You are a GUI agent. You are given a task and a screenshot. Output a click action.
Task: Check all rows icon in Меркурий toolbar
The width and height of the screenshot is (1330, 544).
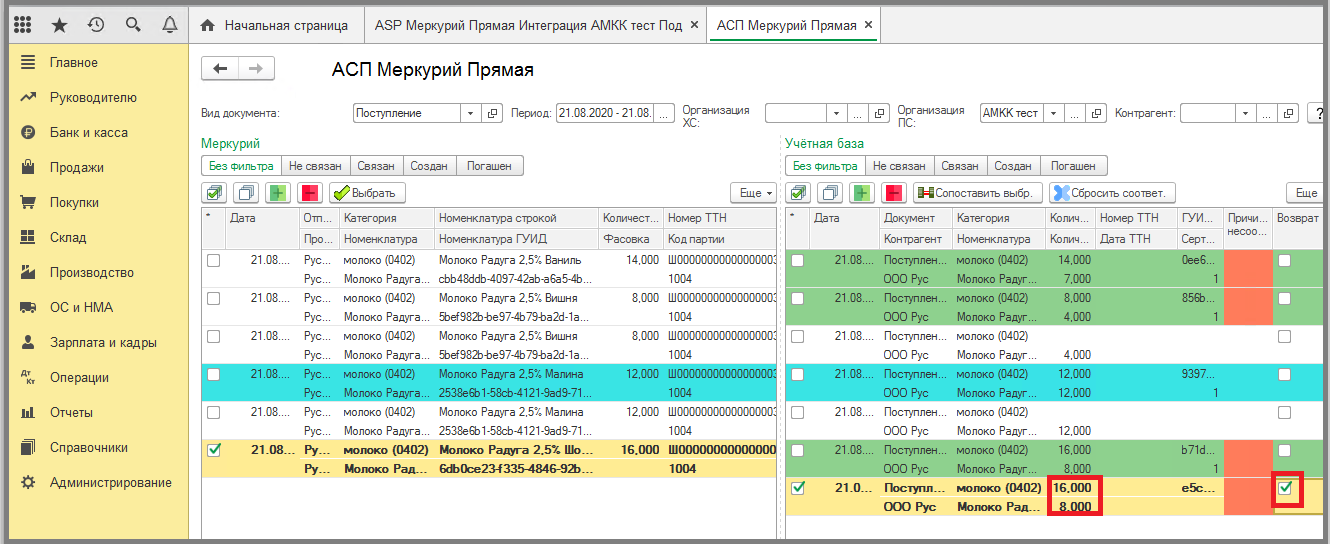214,192
